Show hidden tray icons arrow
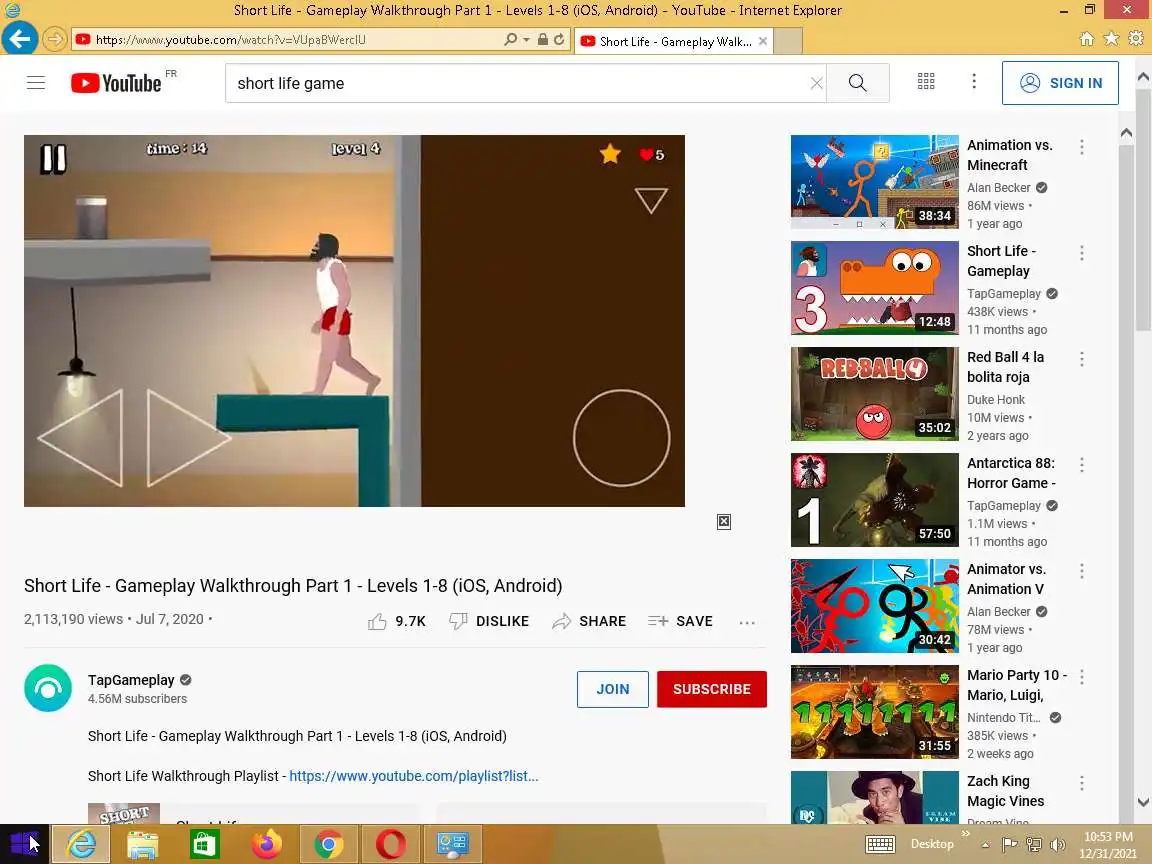The image size is (1152, 864). pos(985,845)
